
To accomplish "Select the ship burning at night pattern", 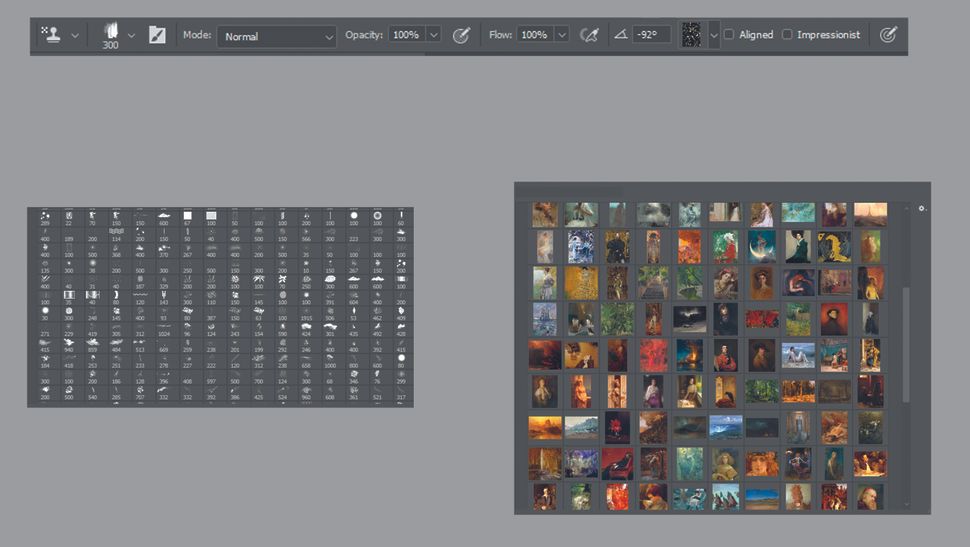I will (x=689, y=356).
